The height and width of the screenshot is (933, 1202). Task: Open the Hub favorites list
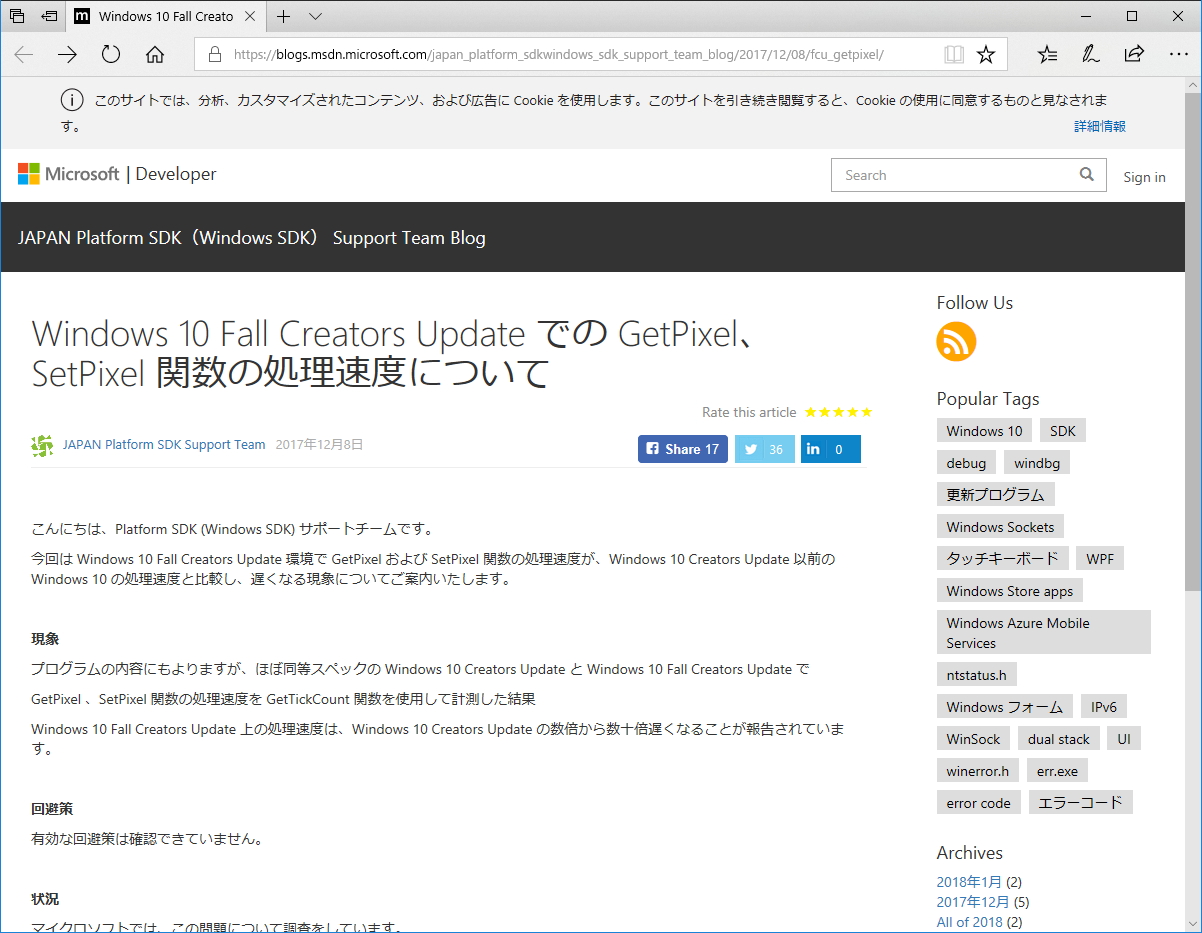[x=1047, y=54]
